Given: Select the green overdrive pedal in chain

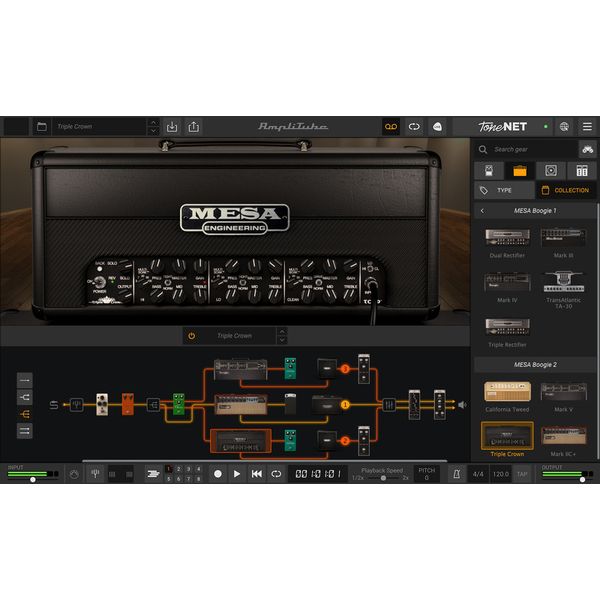Looking at the screenshot, I should tap(179, 404).
